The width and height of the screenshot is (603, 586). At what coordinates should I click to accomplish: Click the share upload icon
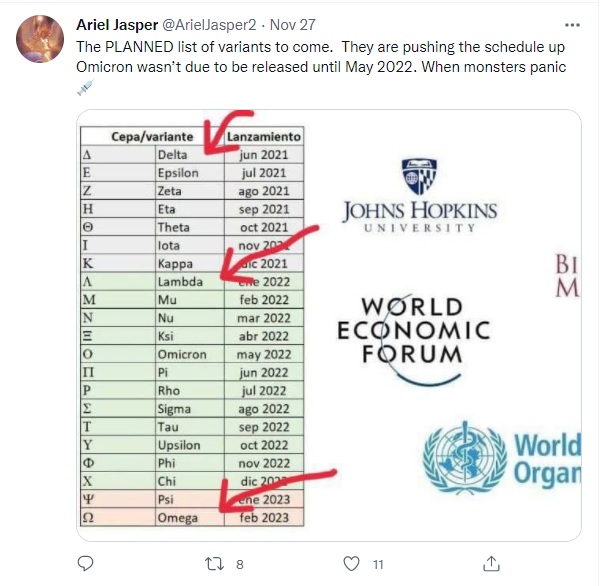pos(491,564)
